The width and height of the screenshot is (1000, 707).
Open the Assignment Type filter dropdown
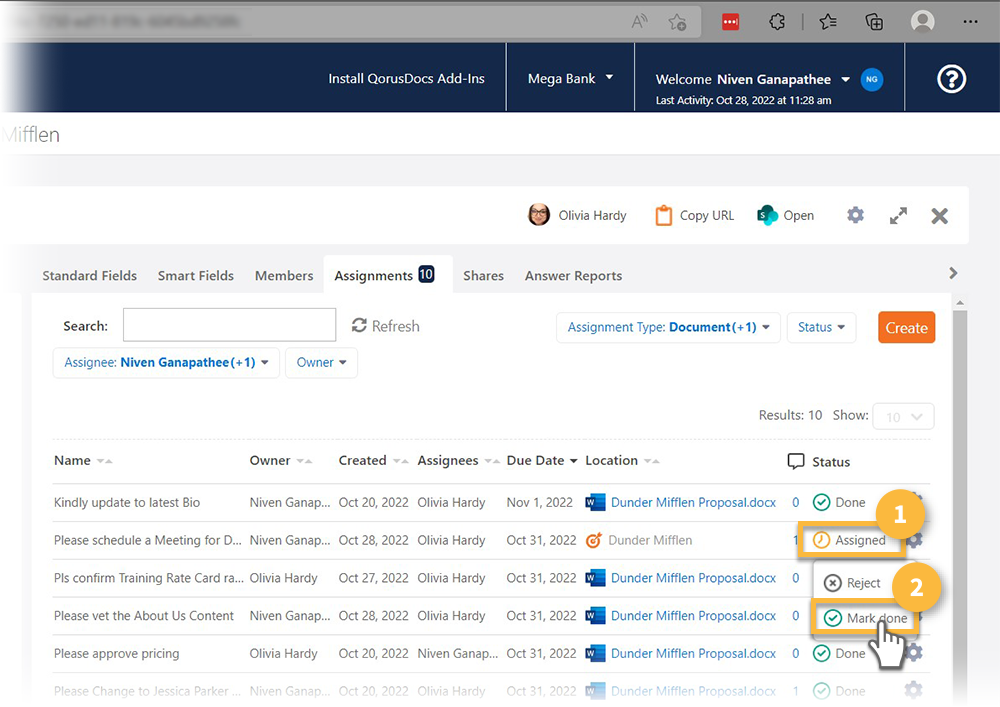click(668, 327)
